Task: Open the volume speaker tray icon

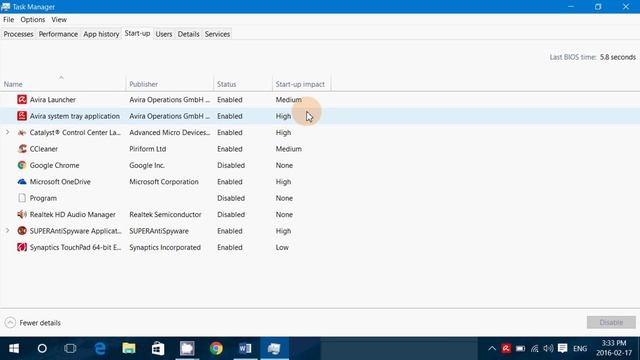Action: click(549, 349)
